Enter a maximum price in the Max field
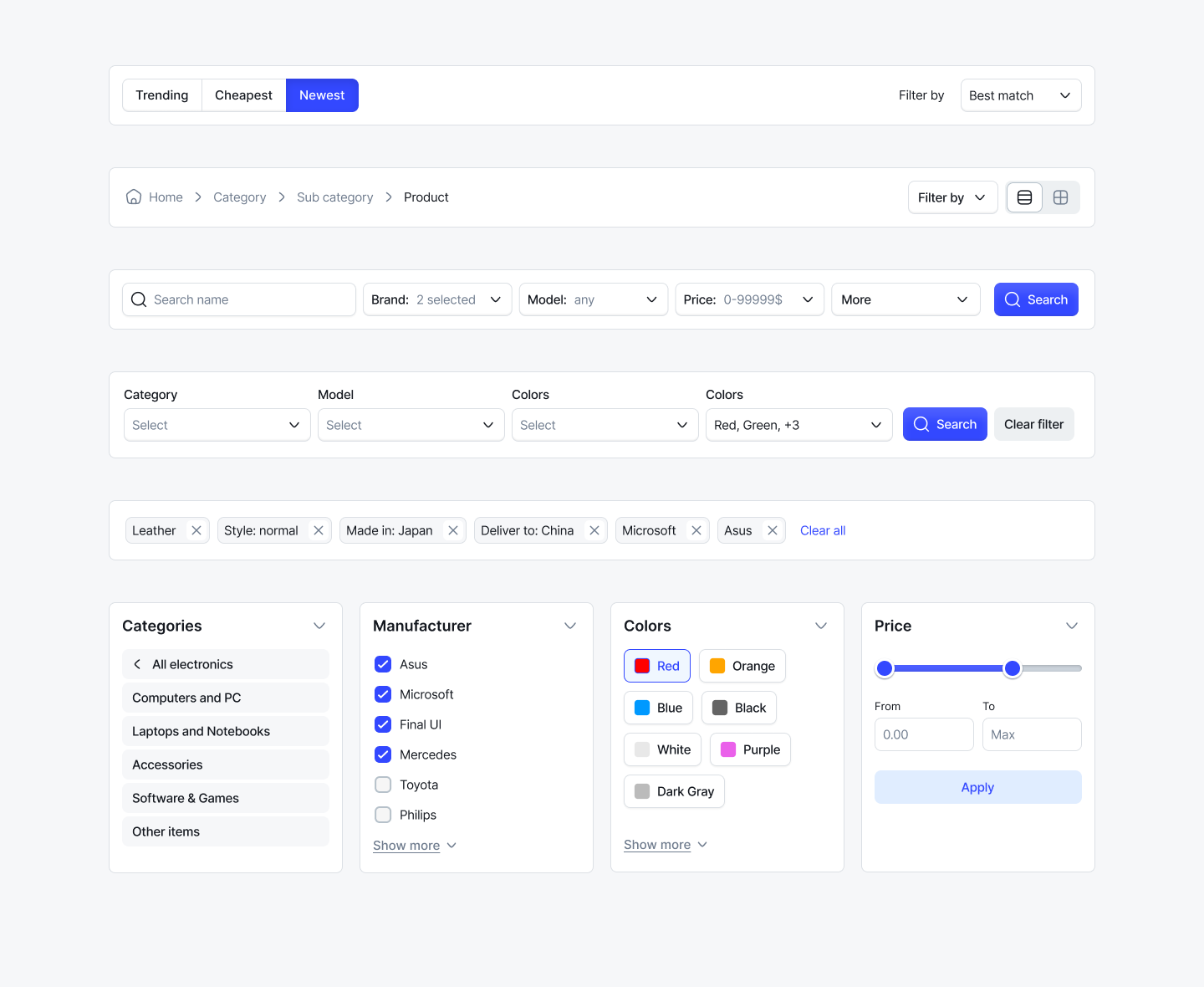This screenshot has height=987, width=1204. (x=1032, y=734)
